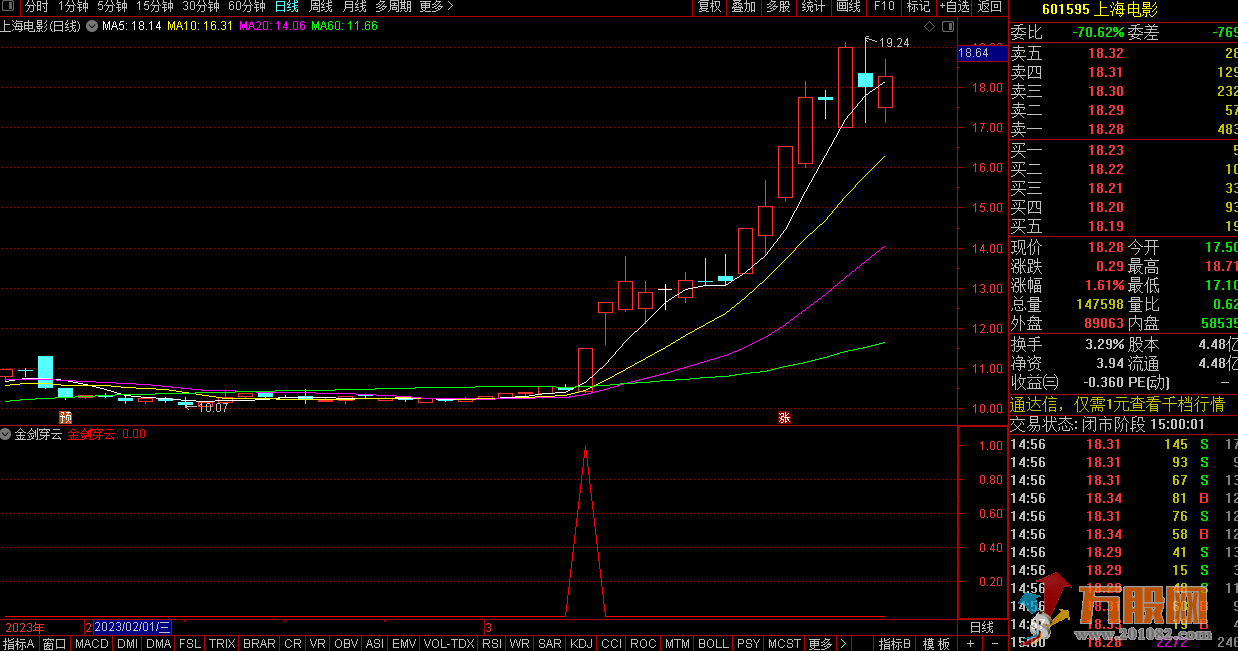Click the 通达信 千档行情 promotion link
Screen dimensions: 1238x651
(x=1116, y=405)
